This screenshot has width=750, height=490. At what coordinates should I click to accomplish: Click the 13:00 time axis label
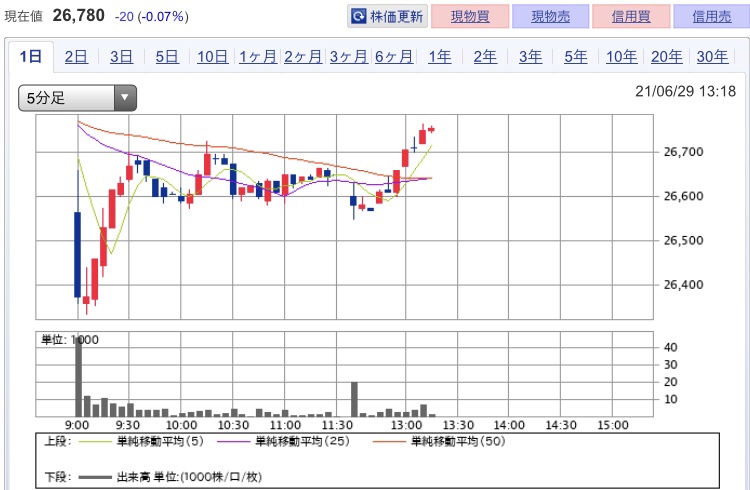coord(406,425)
